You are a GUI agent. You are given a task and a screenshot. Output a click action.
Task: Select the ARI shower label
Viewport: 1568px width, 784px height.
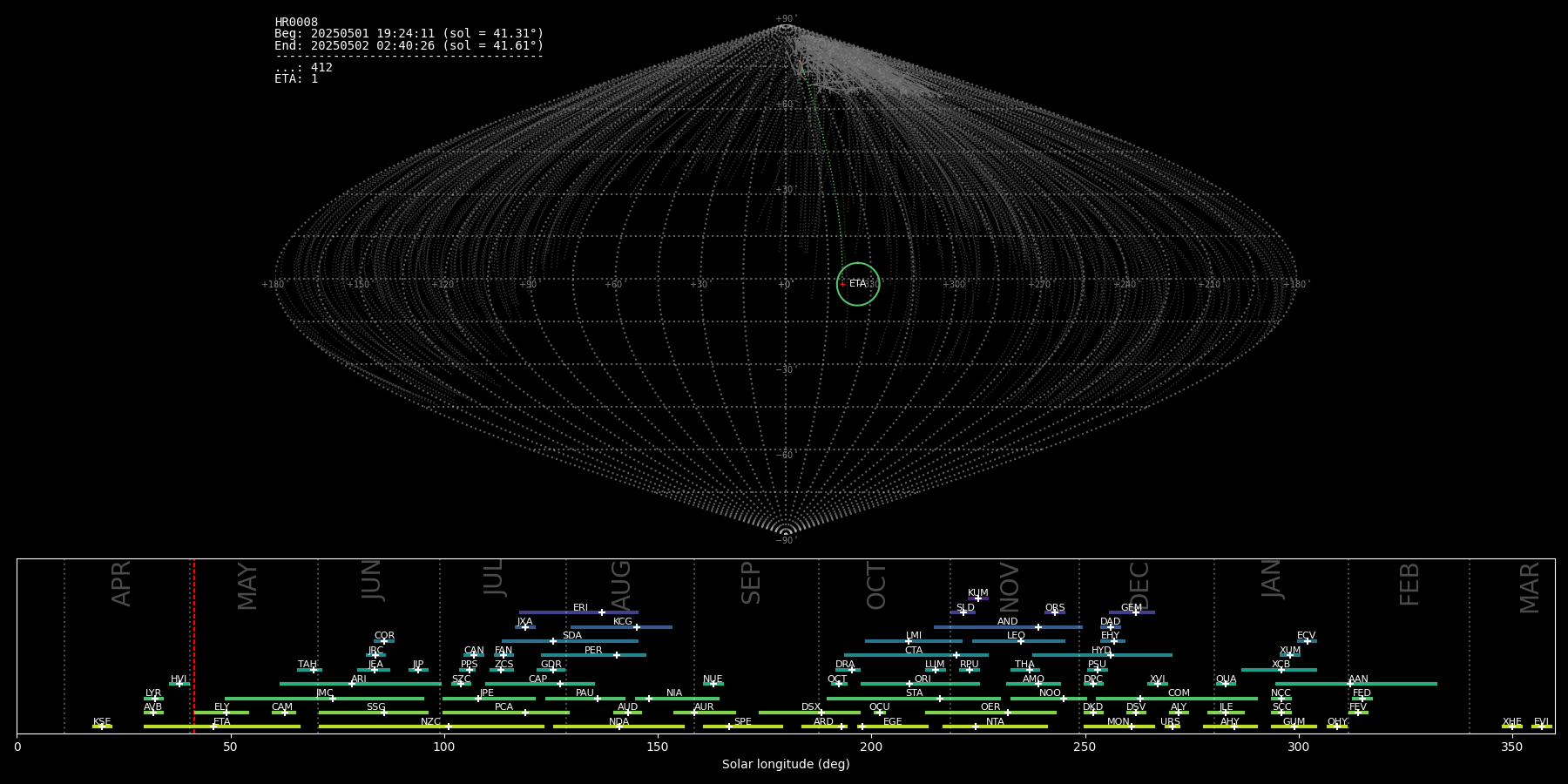point(359,679)
